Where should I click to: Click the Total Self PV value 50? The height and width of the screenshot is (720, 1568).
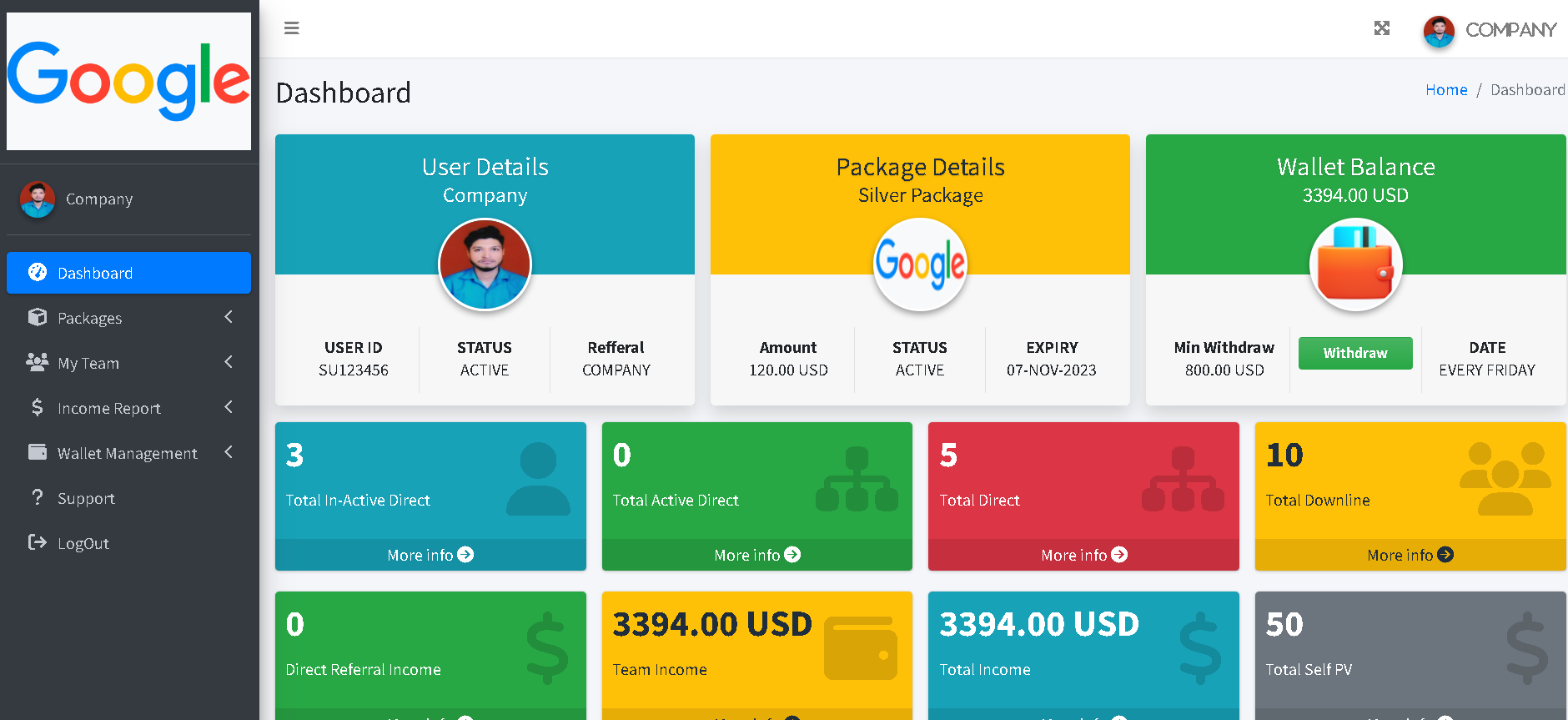[1284, 624]
